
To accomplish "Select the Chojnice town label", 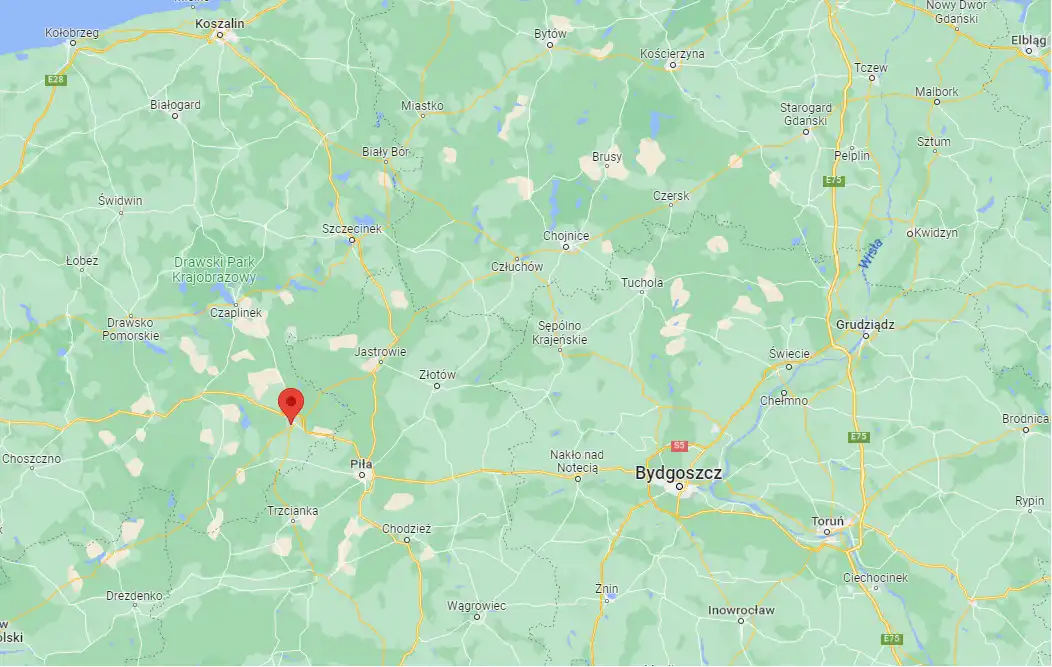I will 566,236.
